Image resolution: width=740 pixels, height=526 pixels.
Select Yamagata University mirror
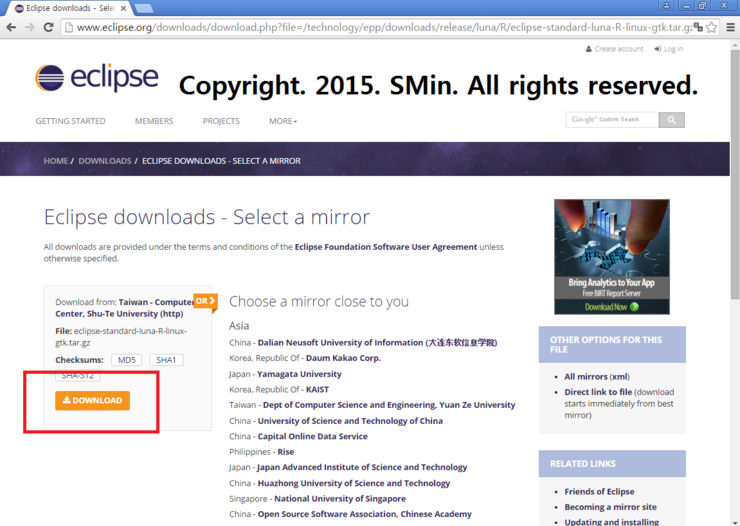[x=299, y=374]
